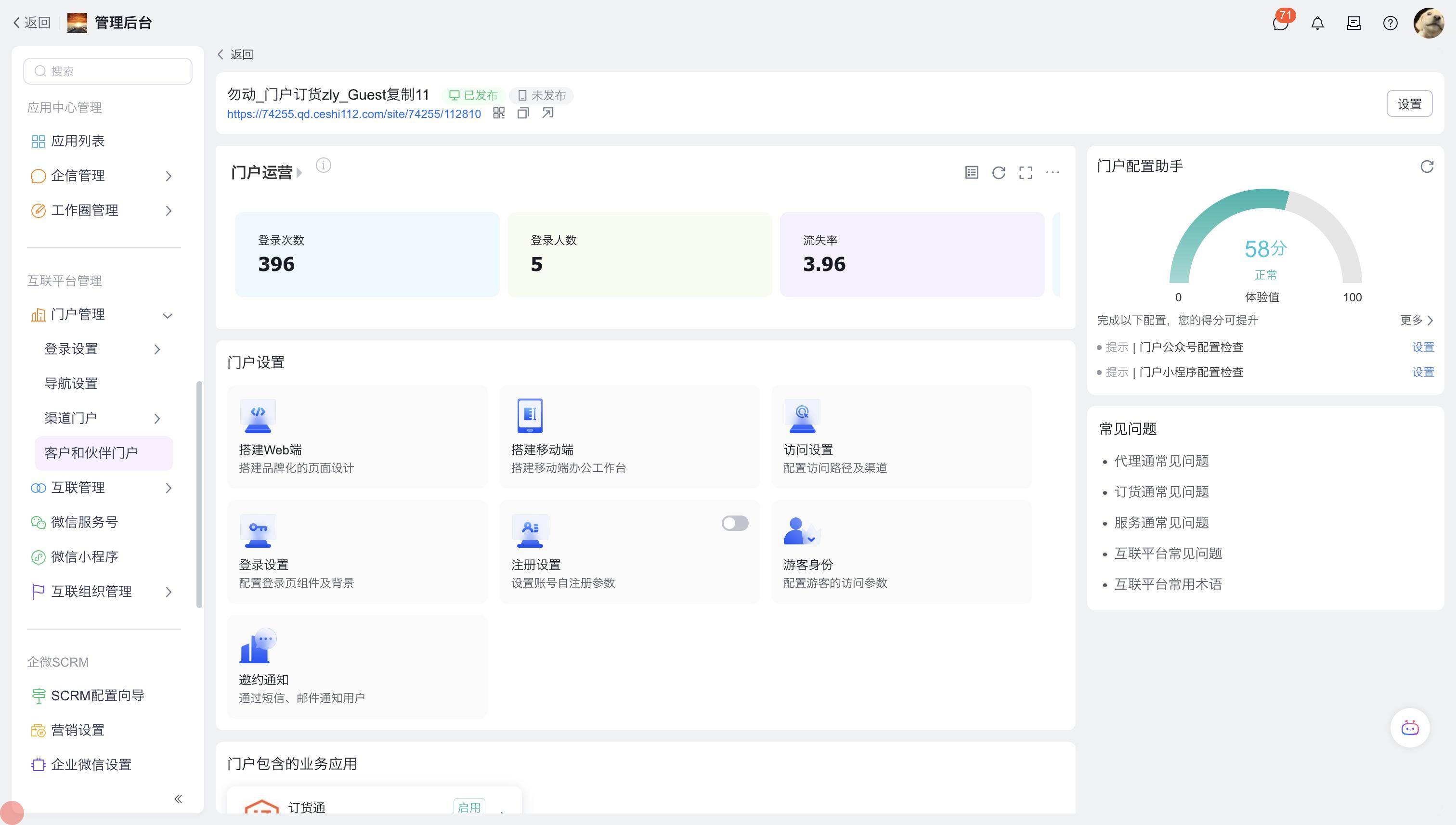
Task: Expand the 企信管理 menu
Action: pos(102,176)
